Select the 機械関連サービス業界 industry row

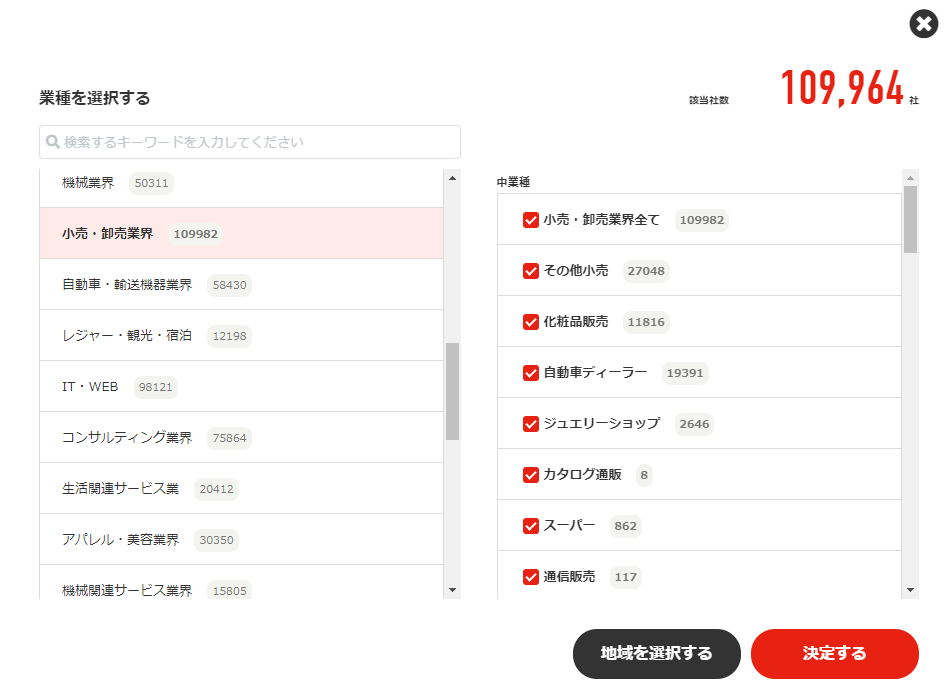click(x=242, y=582)
